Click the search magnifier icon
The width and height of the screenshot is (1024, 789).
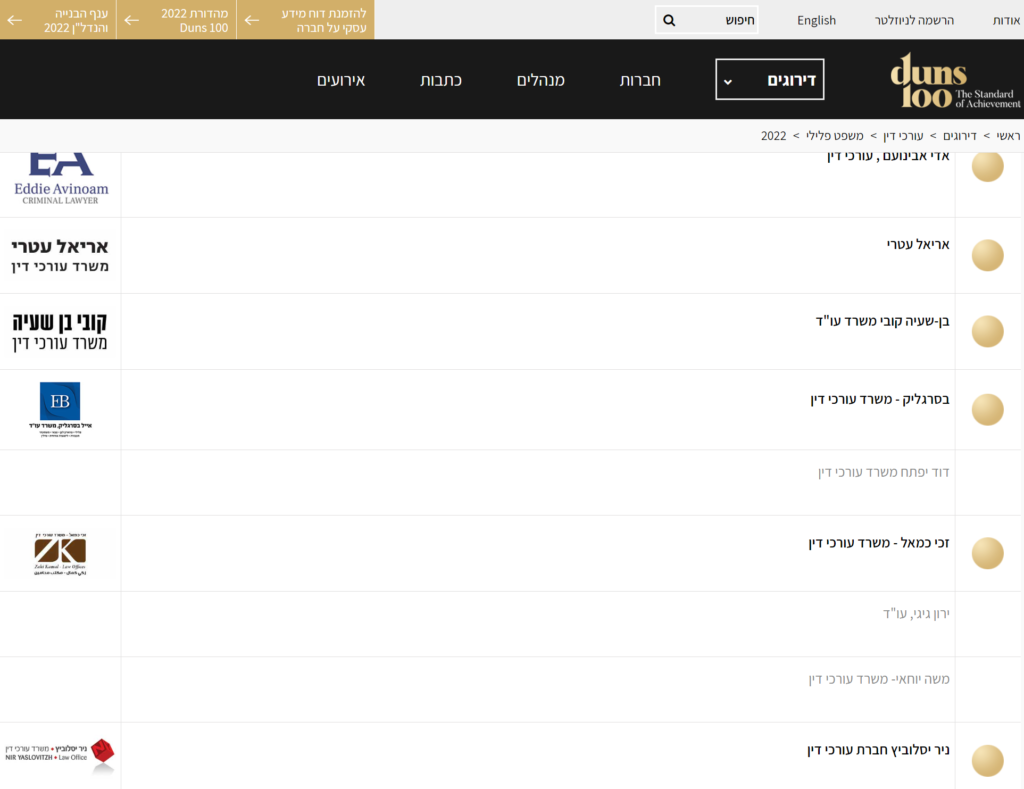click(669, 20)
